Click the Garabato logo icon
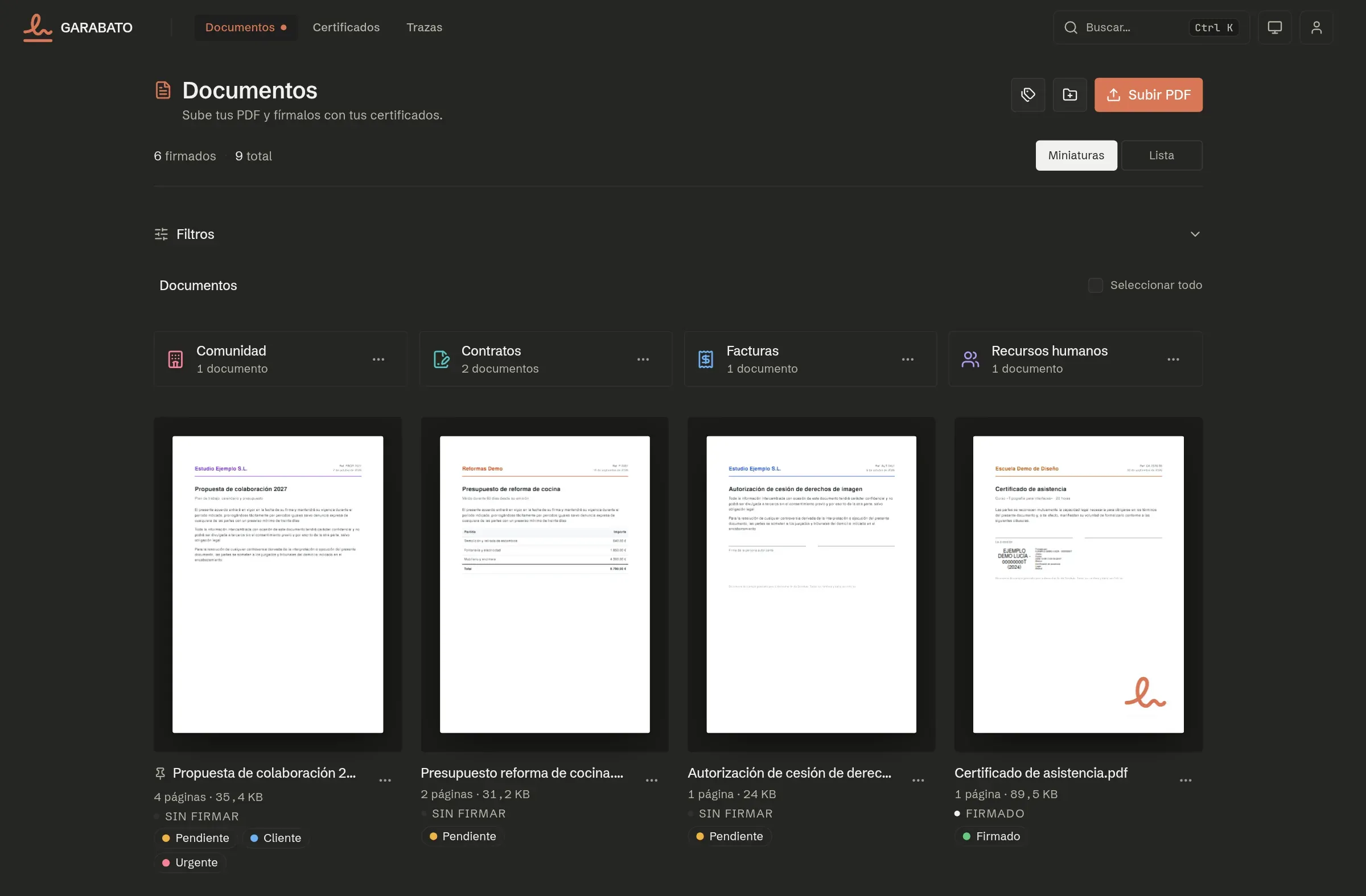Screen dimensions: 1366x896 coord(38,27)
